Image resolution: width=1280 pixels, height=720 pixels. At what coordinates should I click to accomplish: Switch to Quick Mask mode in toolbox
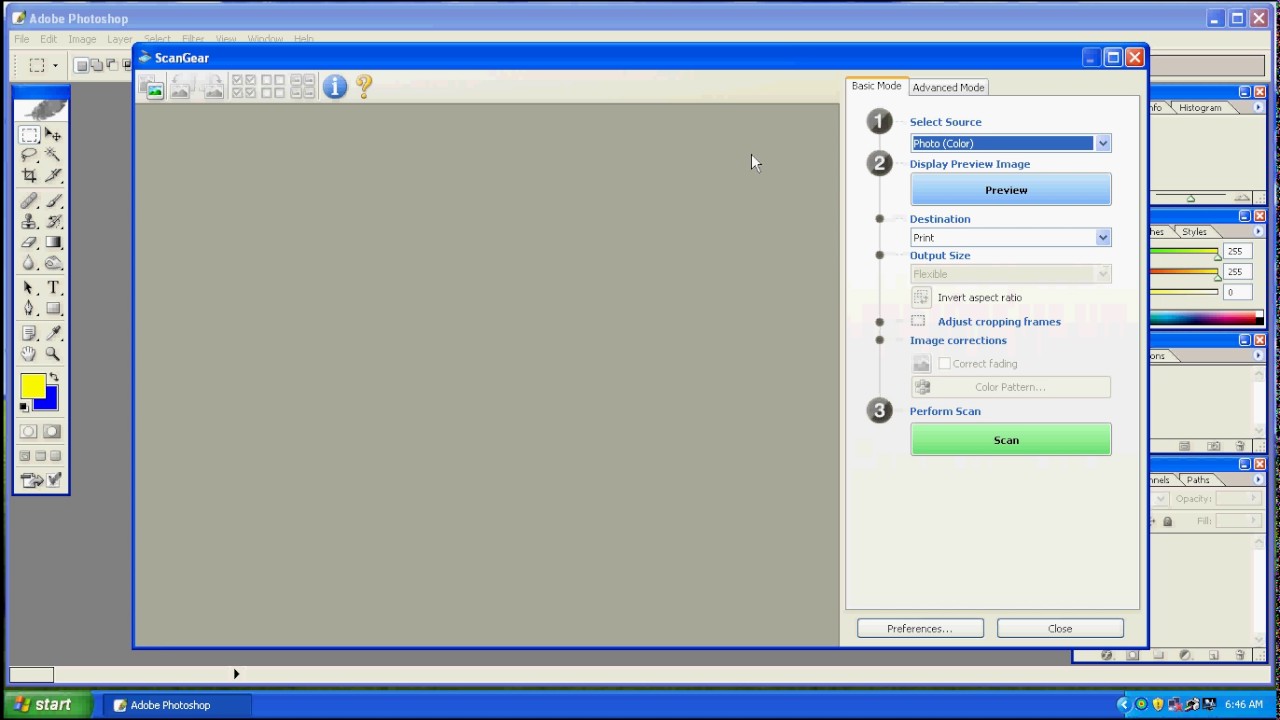tap(52, 432)
